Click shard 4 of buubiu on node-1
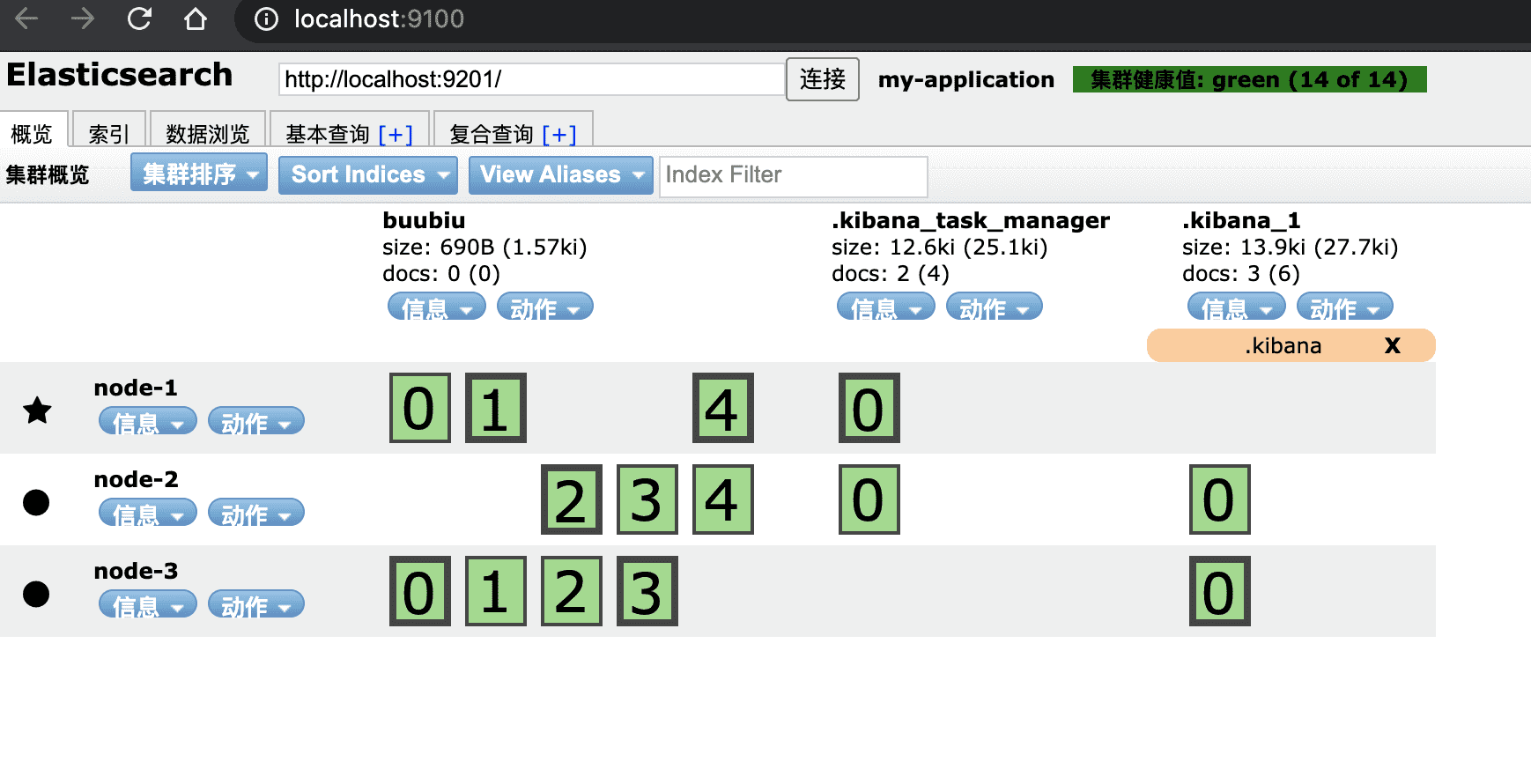 [722, 409]
